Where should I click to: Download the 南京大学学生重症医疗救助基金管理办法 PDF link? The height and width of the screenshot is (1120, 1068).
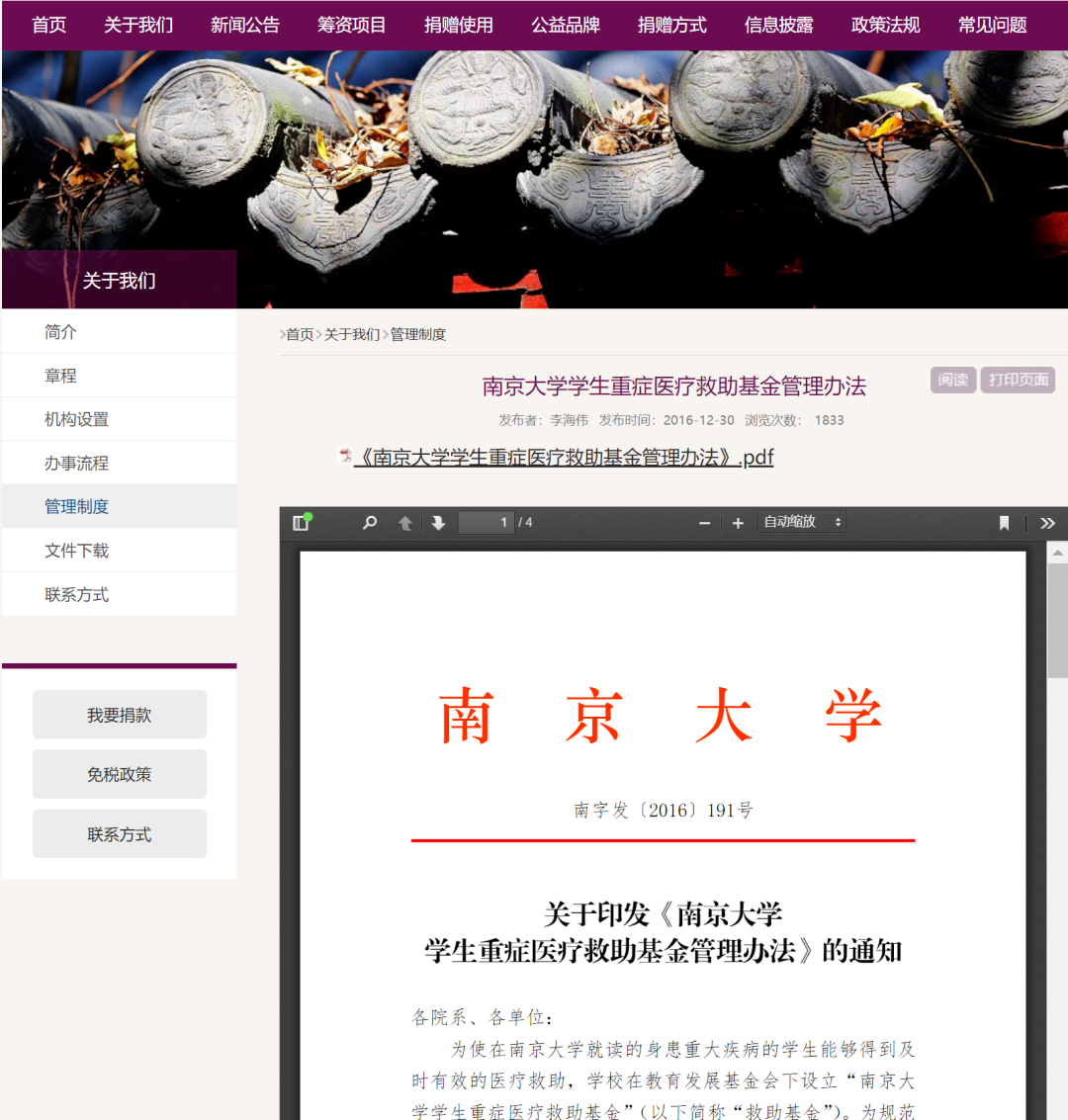tap(559, 458)
